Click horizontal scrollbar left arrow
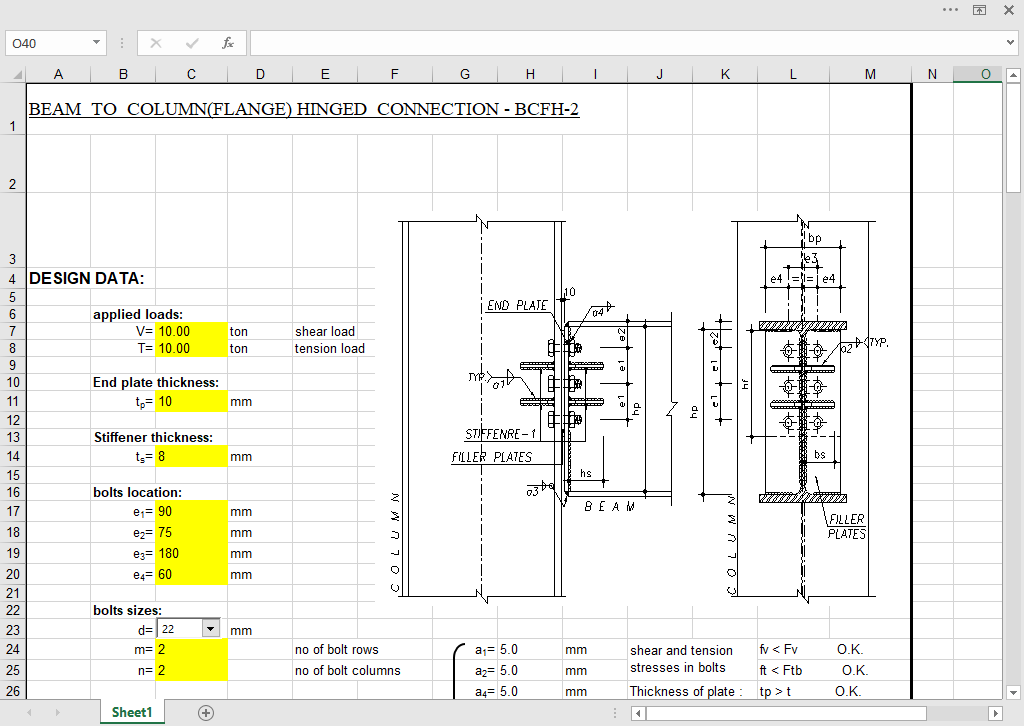1024x726 pixels. pyautogui.click(x=638, y=713)
